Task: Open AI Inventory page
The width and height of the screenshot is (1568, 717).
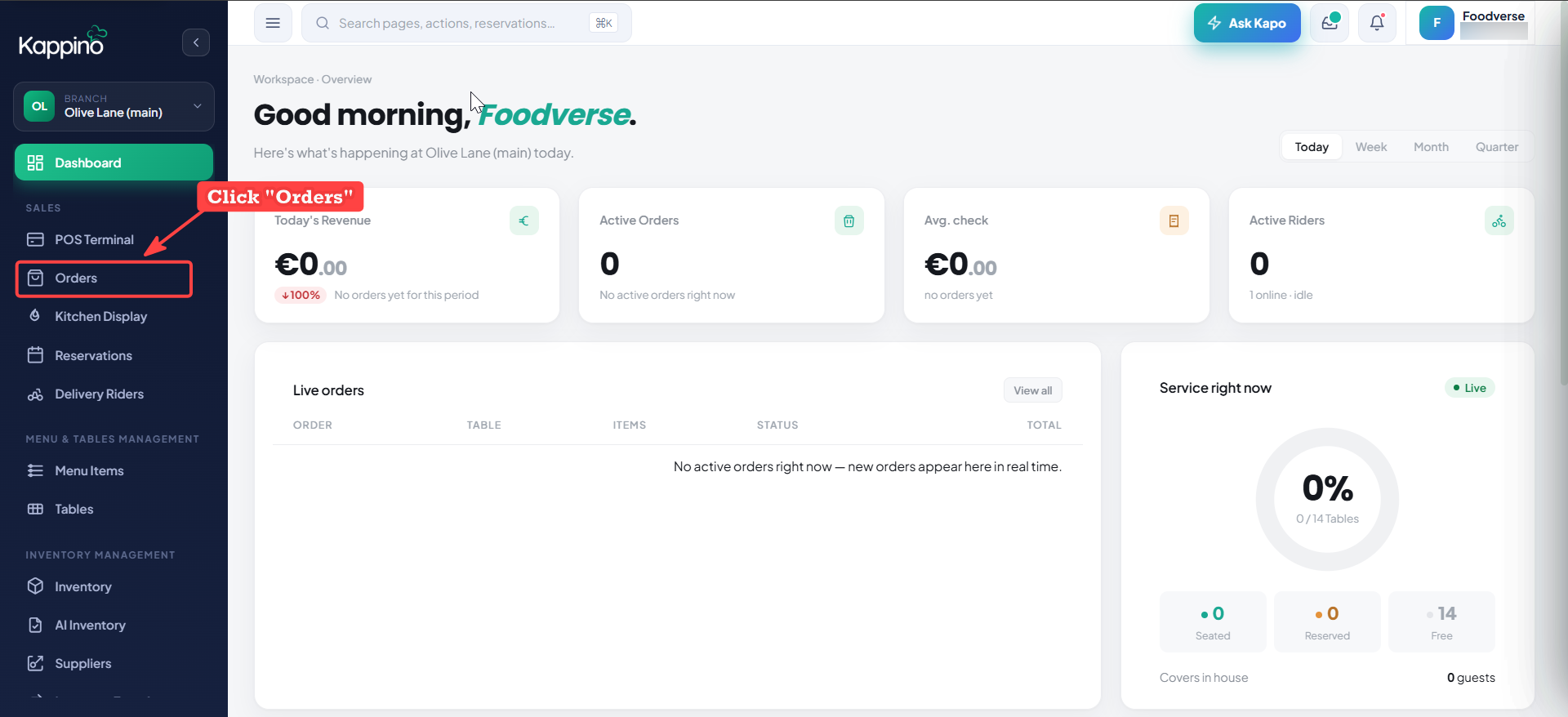Action: pos(114,625)
